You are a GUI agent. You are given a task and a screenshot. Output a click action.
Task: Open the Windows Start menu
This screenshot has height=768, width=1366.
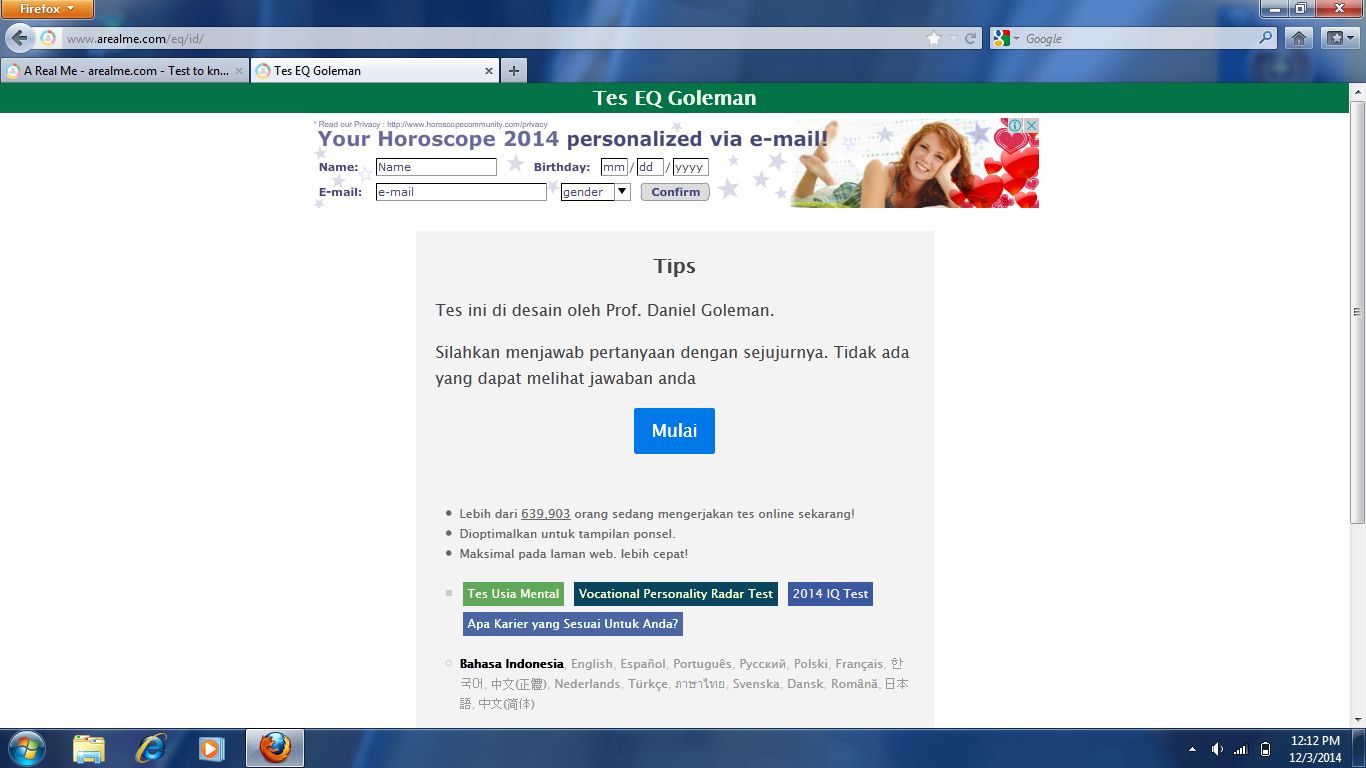click(26, 748)
